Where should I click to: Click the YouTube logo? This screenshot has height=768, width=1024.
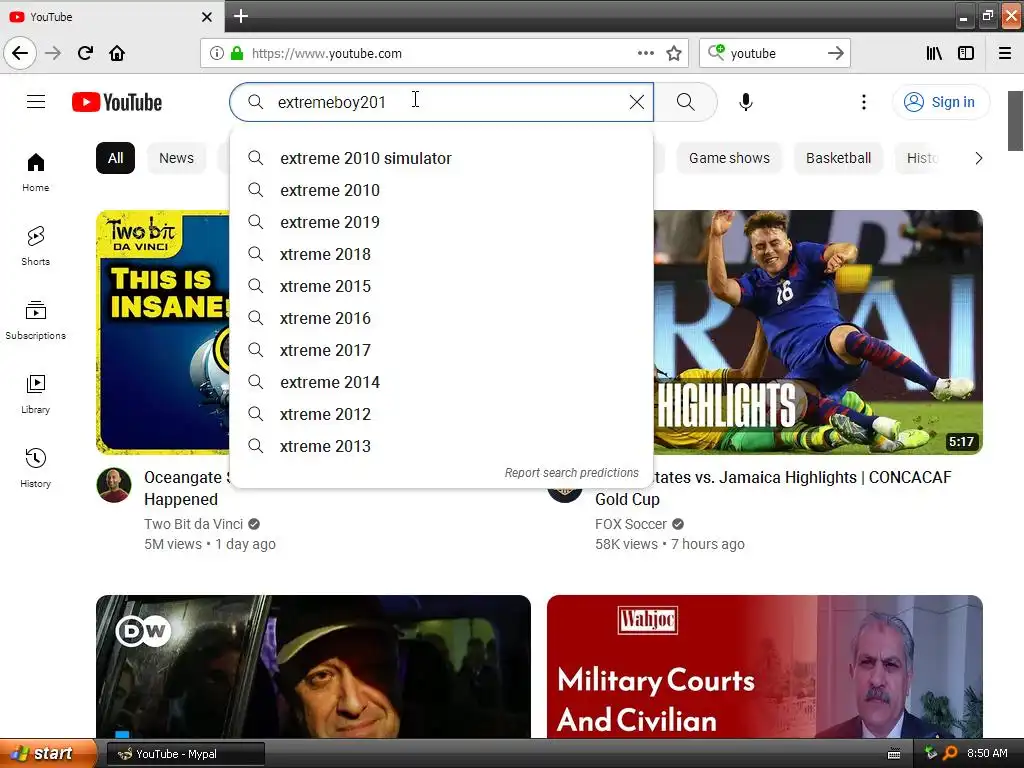[117, 102]
